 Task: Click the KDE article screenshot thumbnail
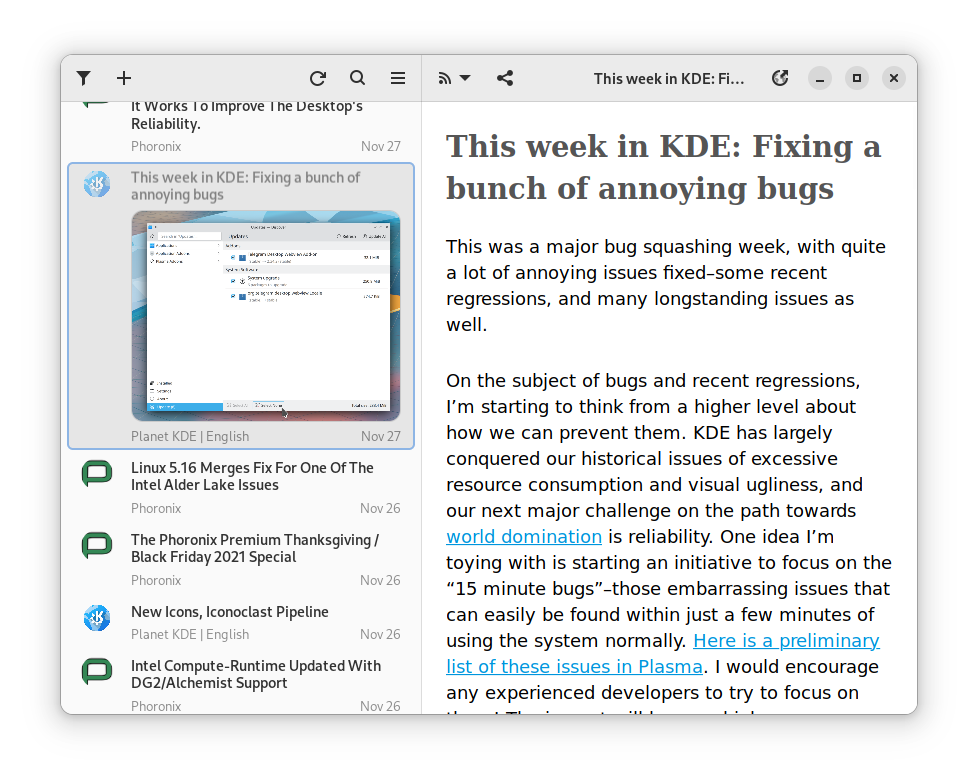[266, 315]
